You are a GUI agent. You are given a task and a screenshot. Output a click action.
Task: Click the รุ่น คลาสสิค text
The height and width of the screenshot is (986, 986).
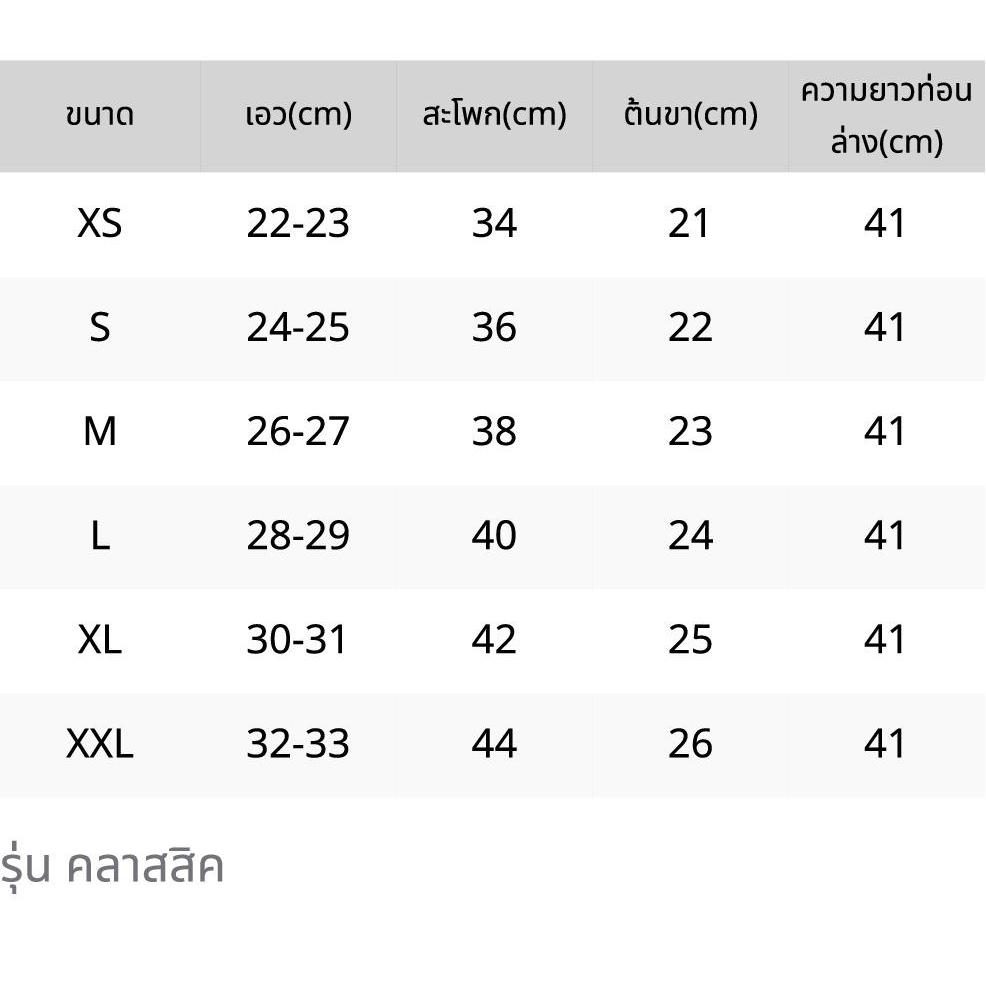pos(112,866)
